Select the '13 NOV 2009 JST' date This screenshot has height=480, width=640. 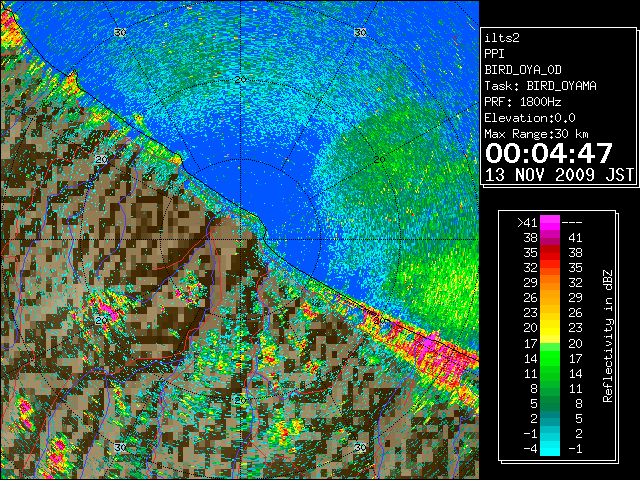(560, 175)
